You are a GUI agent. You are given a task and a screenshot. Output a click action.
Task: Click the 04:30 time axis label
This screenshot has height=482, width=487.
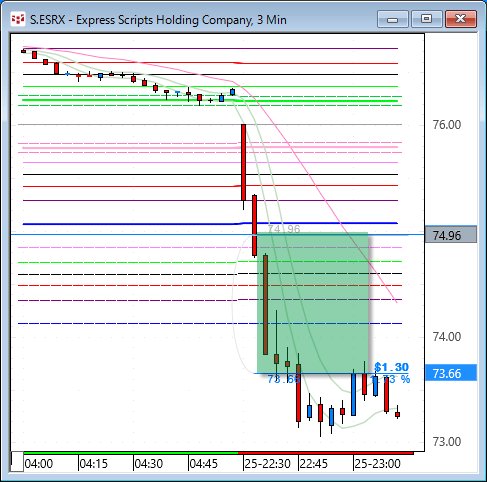click(x=149, y=464)
